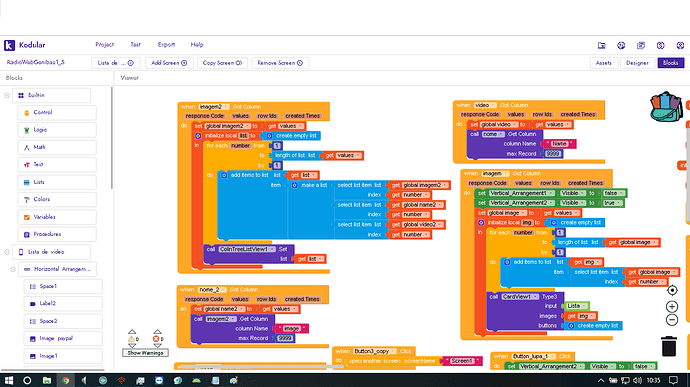
Task: Click the Cortana search circle
Action: pyautogui.click(x=27, y=380)
